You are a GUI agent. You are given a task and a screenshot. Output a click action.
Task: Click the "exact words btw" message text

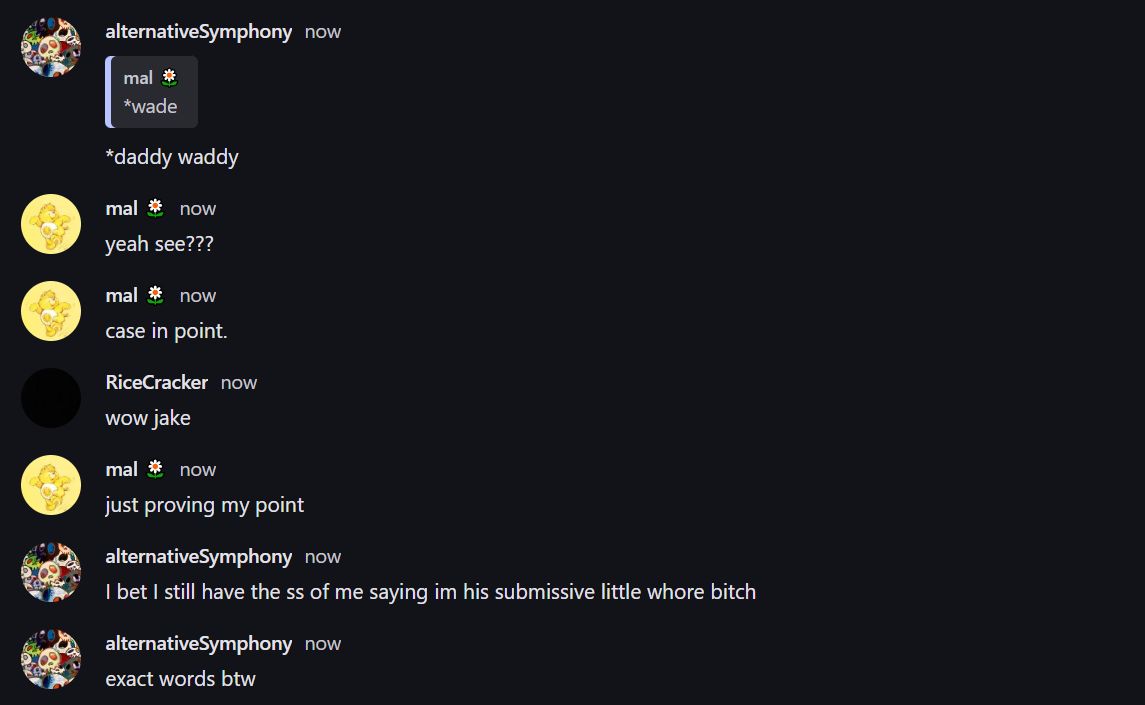click(x=180, y=679)
